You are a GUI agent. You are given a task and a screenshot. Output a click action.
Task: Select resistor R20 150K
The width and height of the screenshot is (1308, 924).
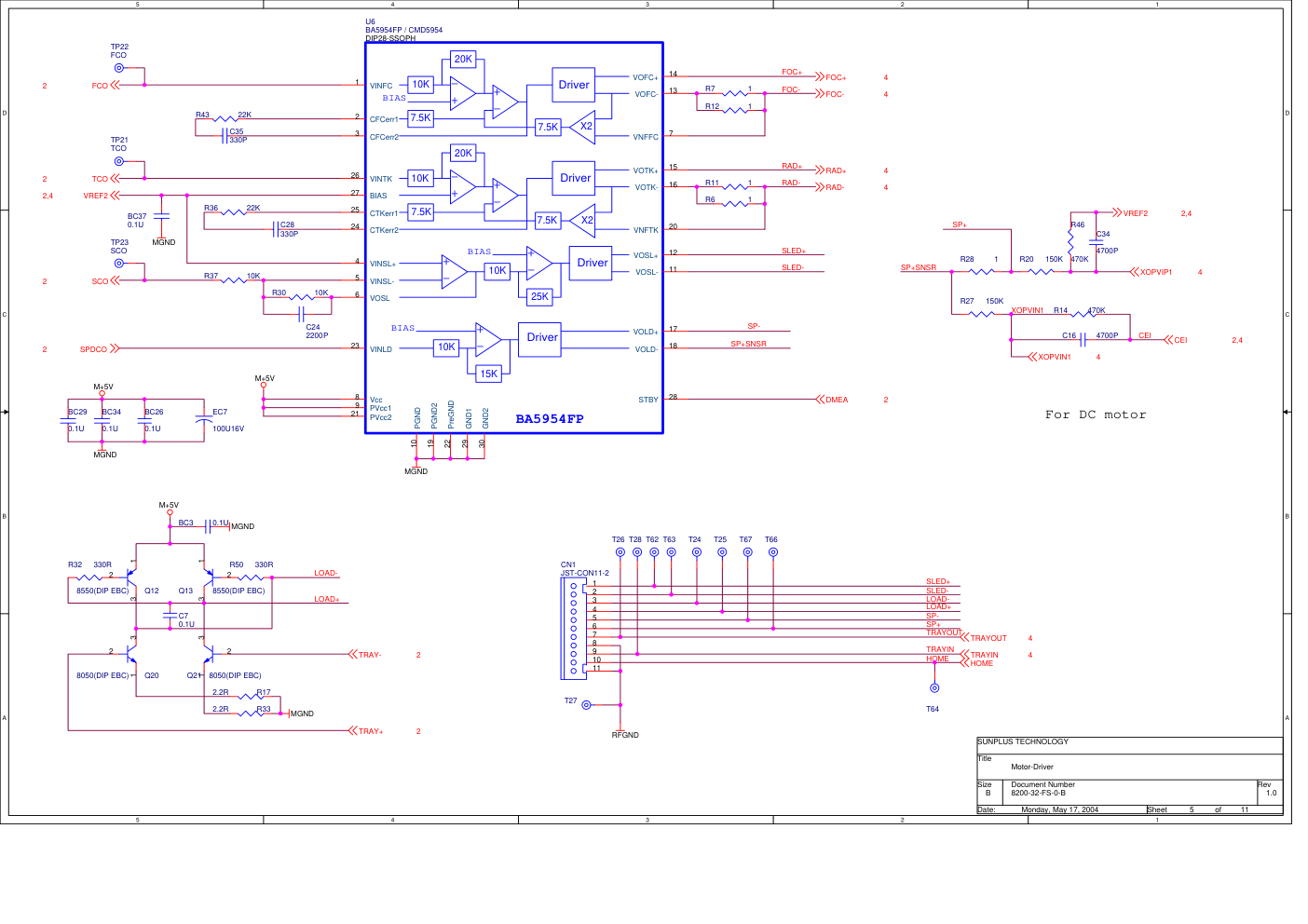tap(1041, 265)
